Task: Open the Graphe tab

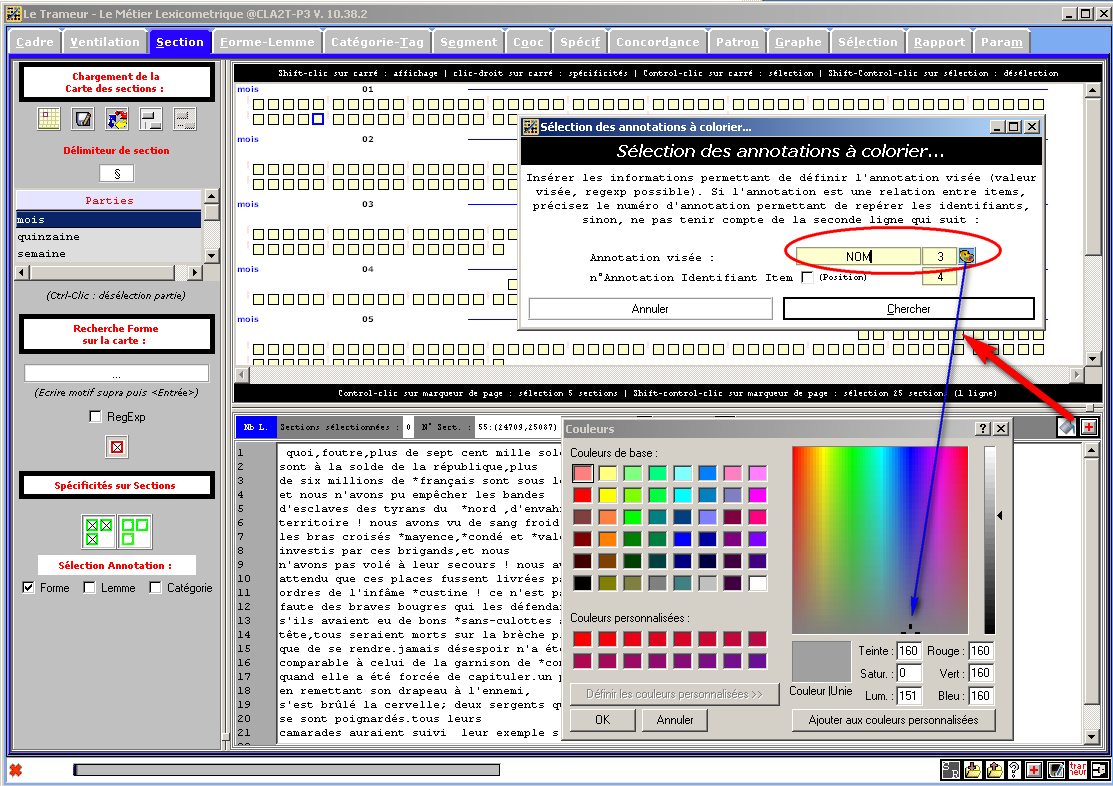Action: (x=799, y=42)
